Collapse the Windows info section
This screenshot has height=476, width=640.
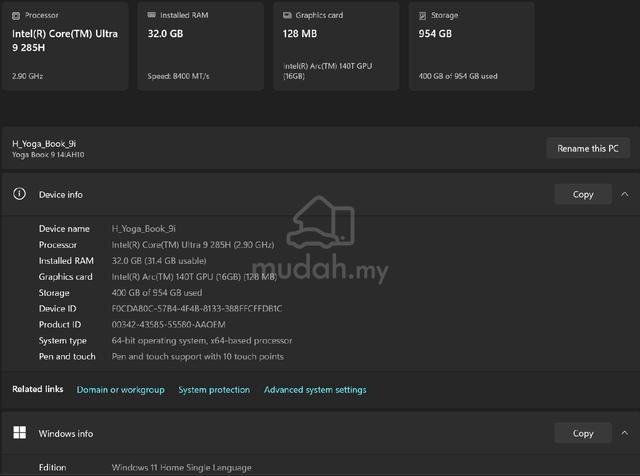click(x=624, y=433)
